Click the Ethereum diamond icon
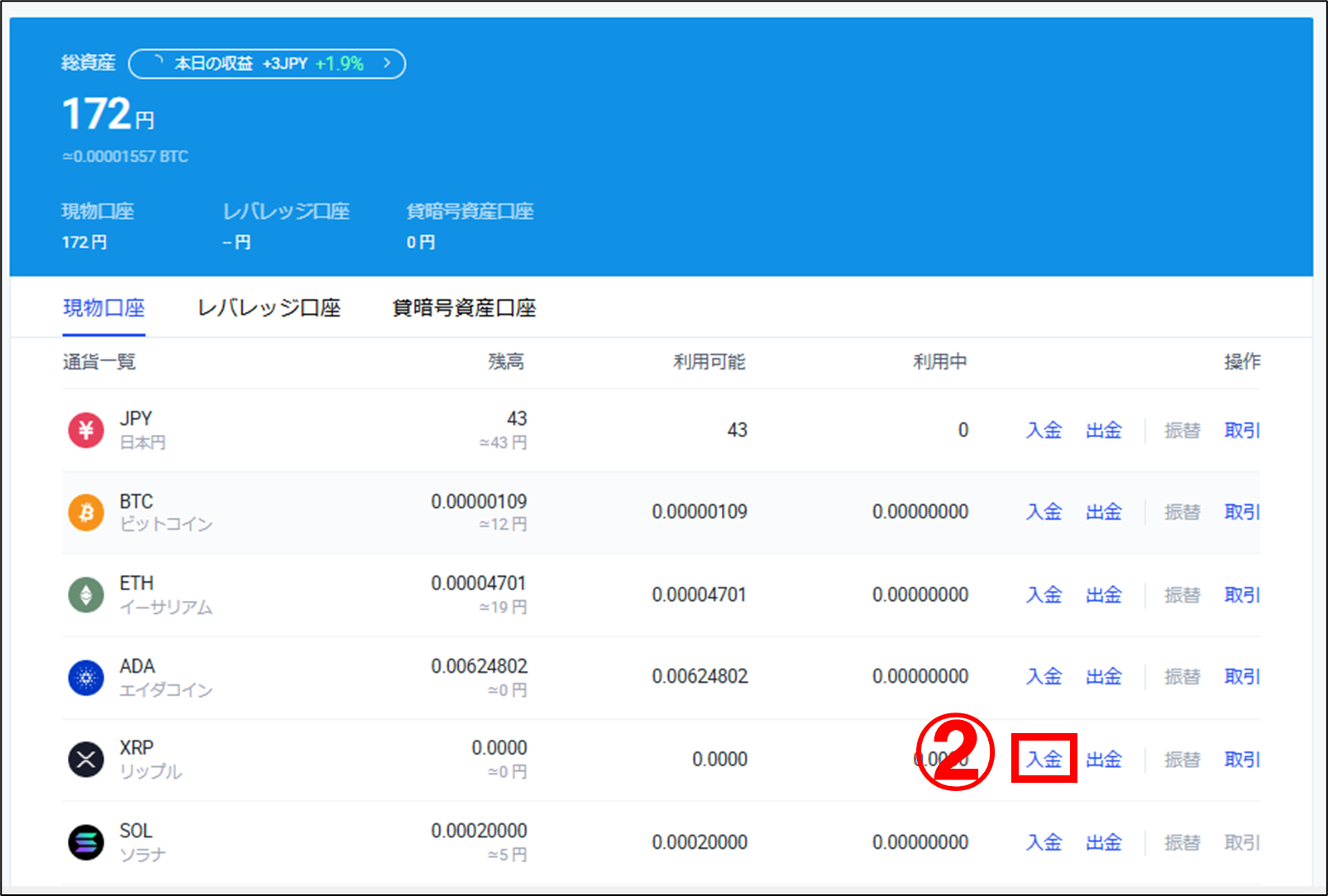This screenshot has height=896, width=1328. coord(86,594)
